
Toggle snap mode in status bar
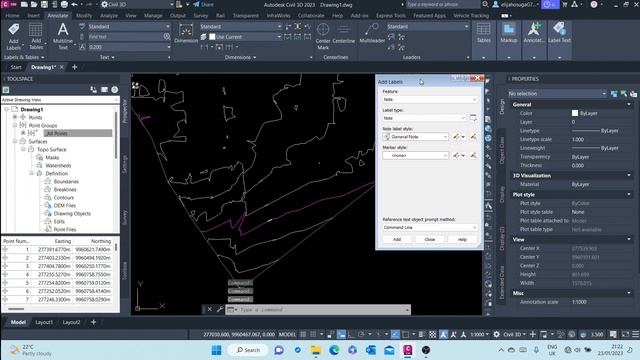click(x=313, y=334)
